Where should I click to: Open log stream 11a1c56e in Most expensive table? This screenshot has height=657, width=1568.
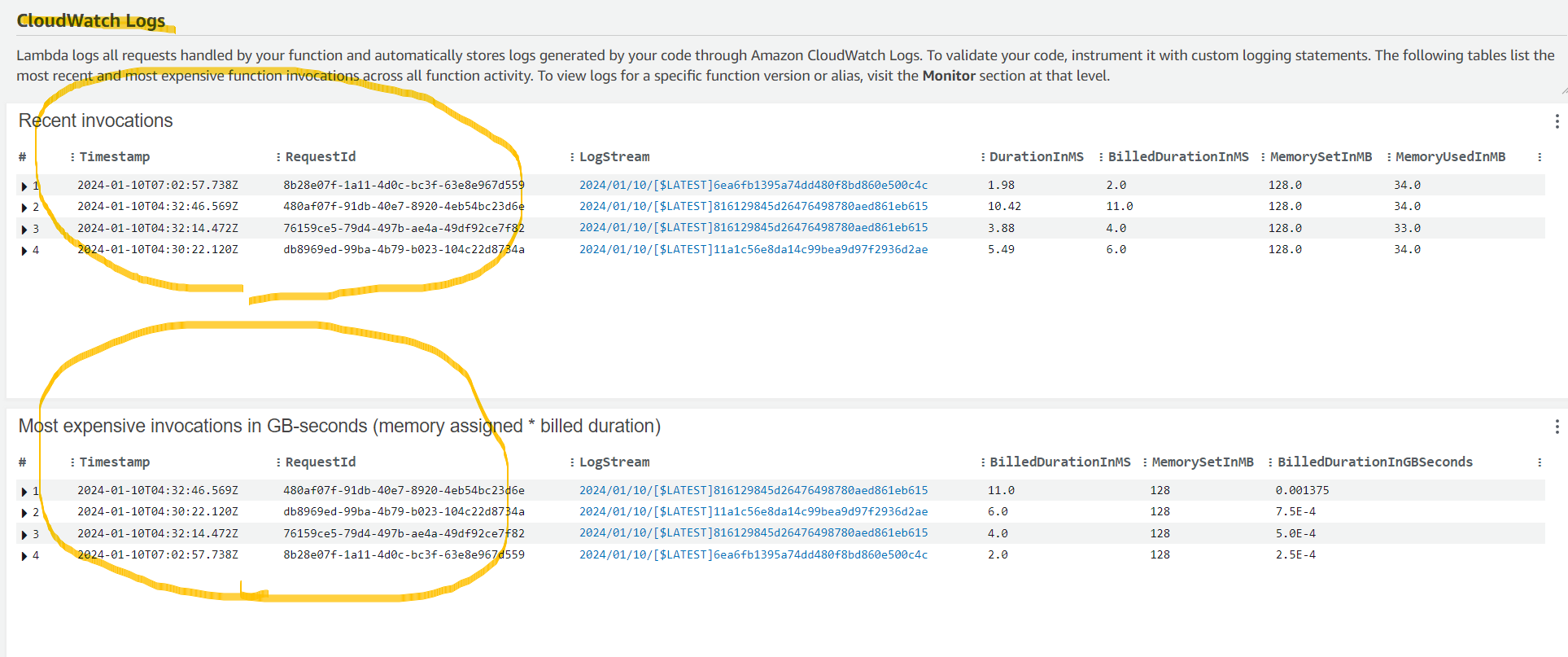(753, 512)
